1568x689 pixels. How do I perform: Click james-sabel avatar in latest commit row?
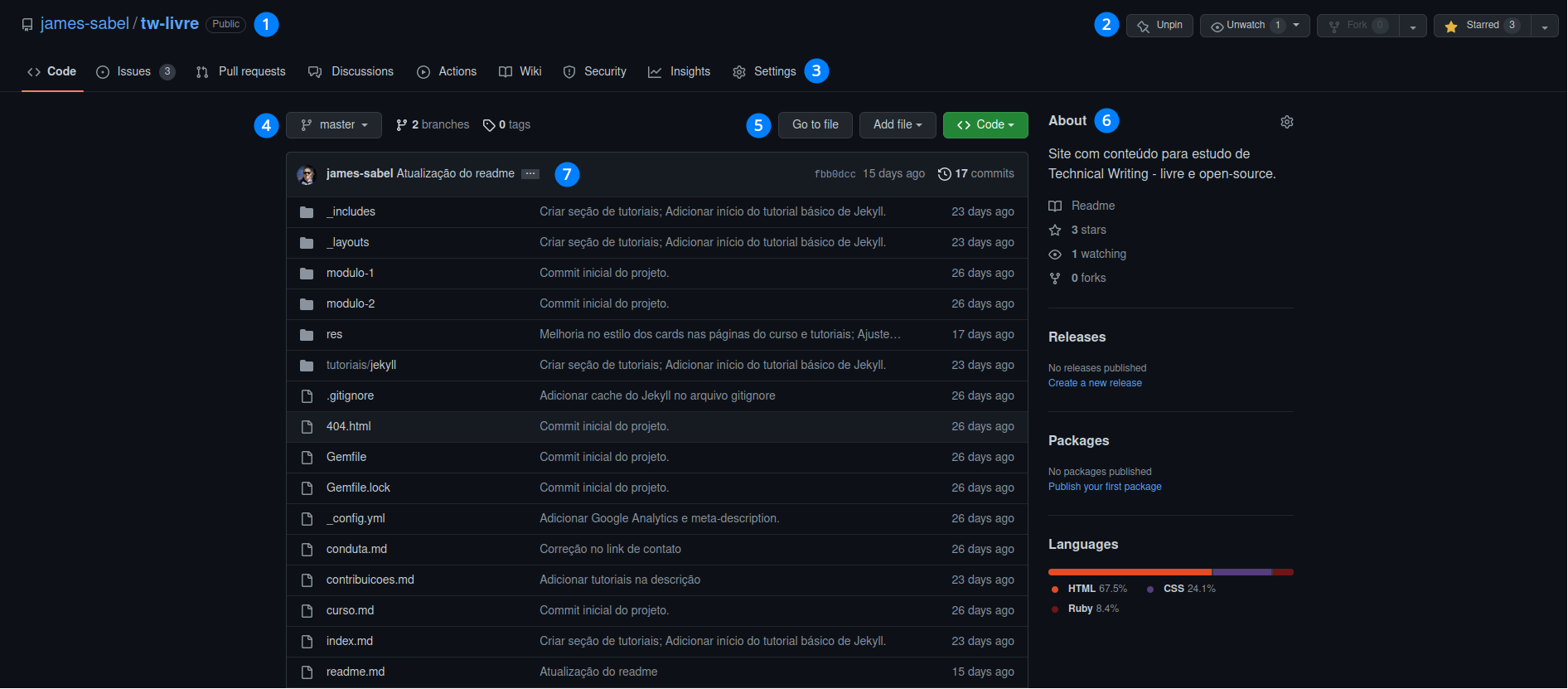pos(307,174)
